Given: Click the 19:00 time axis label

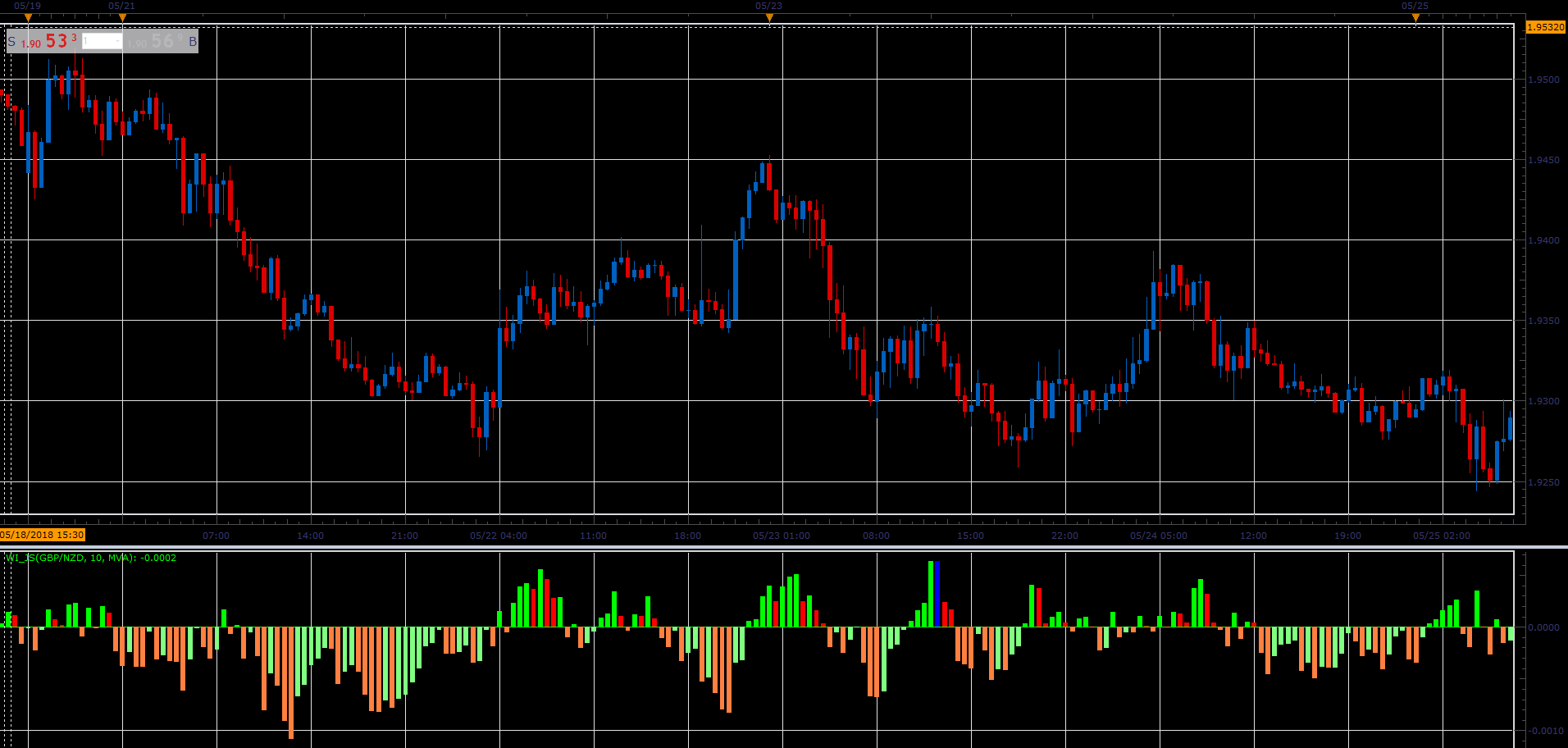Looking at the screenshot, I should (x=1348, y=536).
